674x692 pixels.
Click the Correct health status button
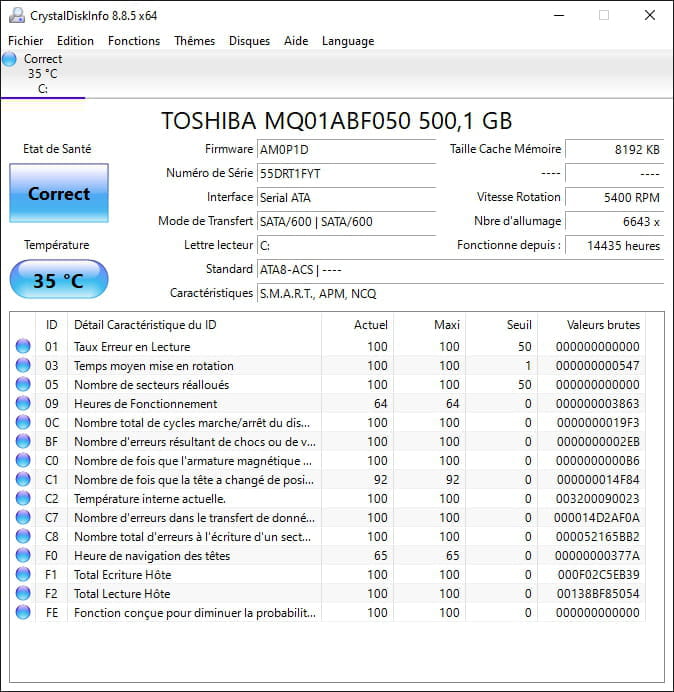[59, 194]
